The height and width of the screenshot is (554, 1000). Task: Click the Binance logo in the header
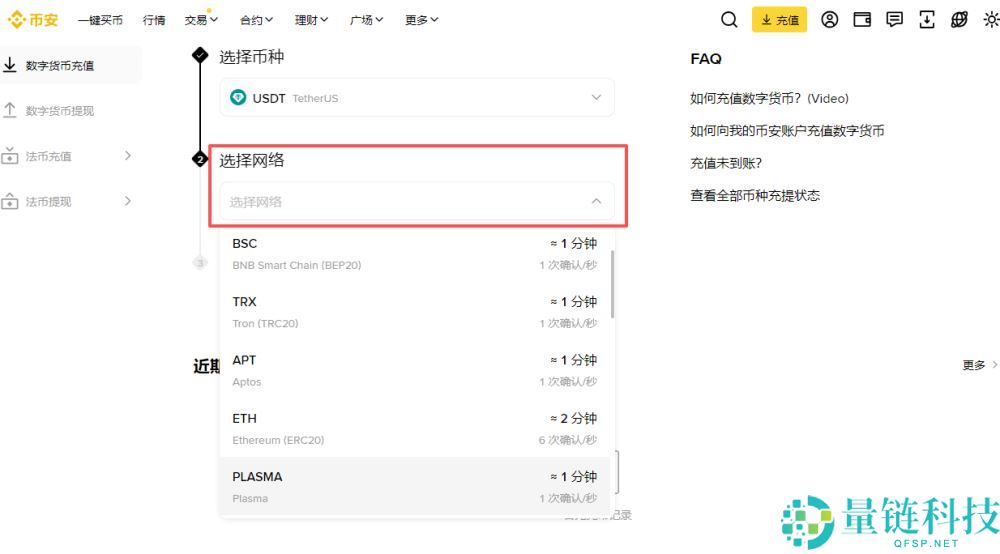[33, 20]
